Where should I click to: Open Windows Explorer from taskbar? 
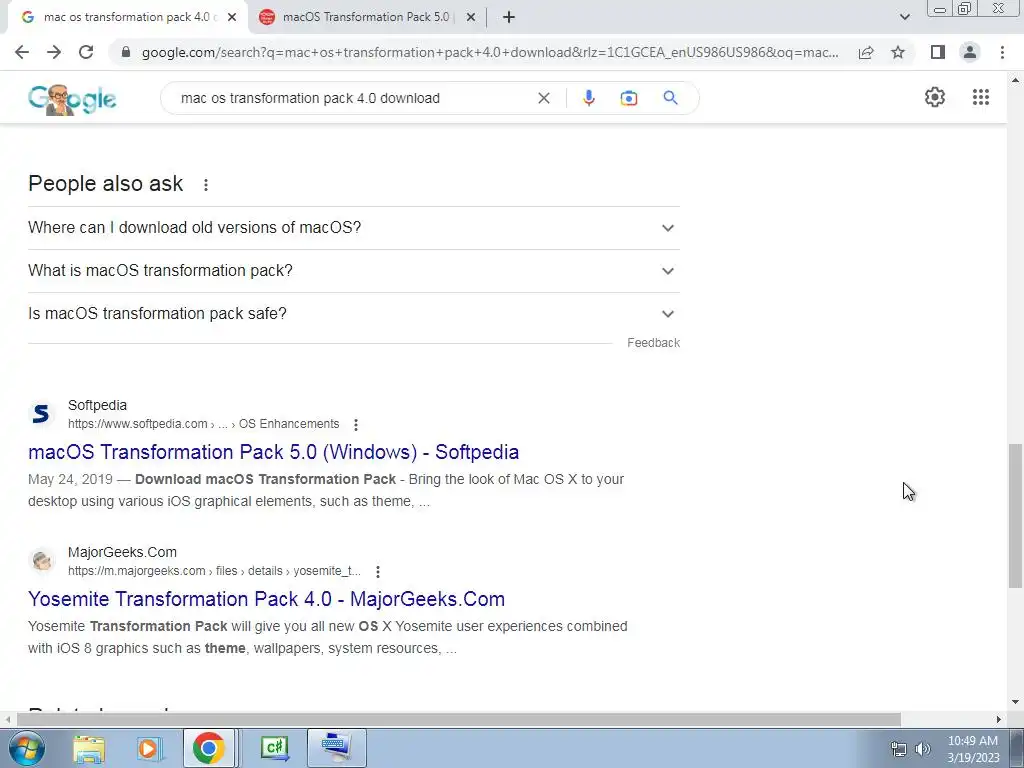click(x=89, y=748)
